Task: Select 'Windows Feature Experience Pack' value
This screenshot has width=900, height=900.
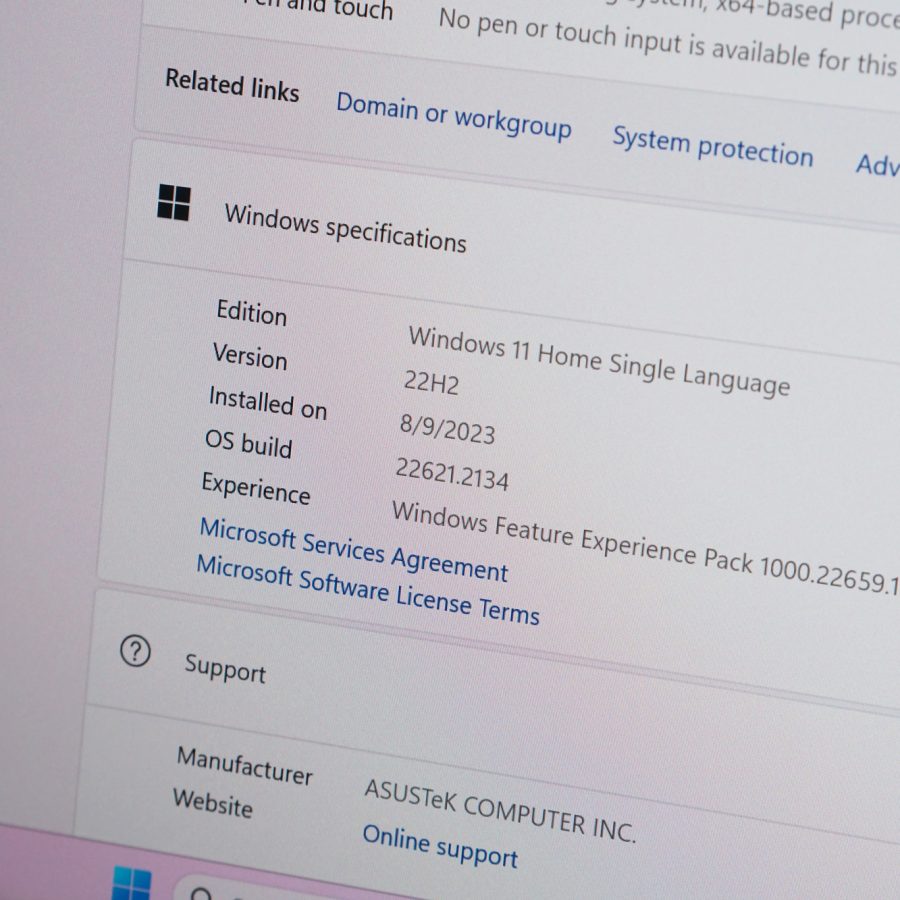Action: 646,548
